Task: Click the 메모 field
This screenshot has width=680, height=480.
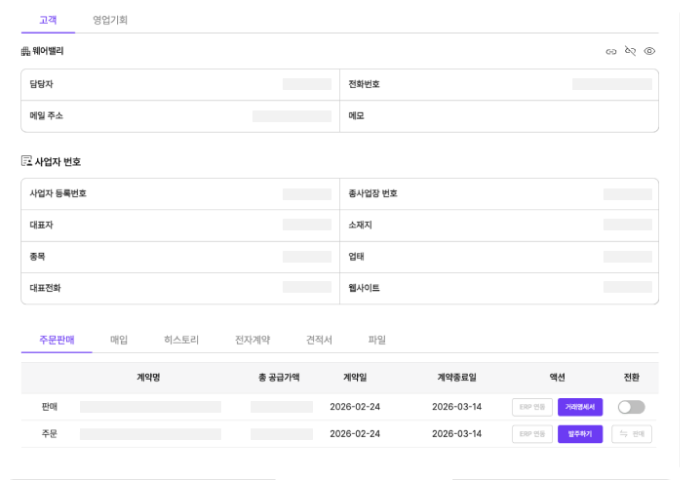Action: click(500, 116)
